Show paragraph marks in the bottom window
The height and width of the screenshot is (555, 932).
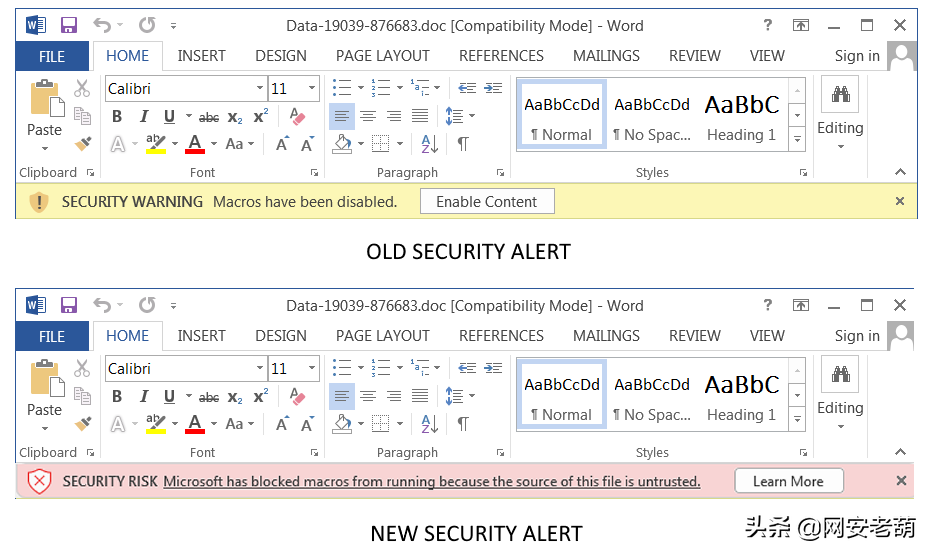coord(463,424)
